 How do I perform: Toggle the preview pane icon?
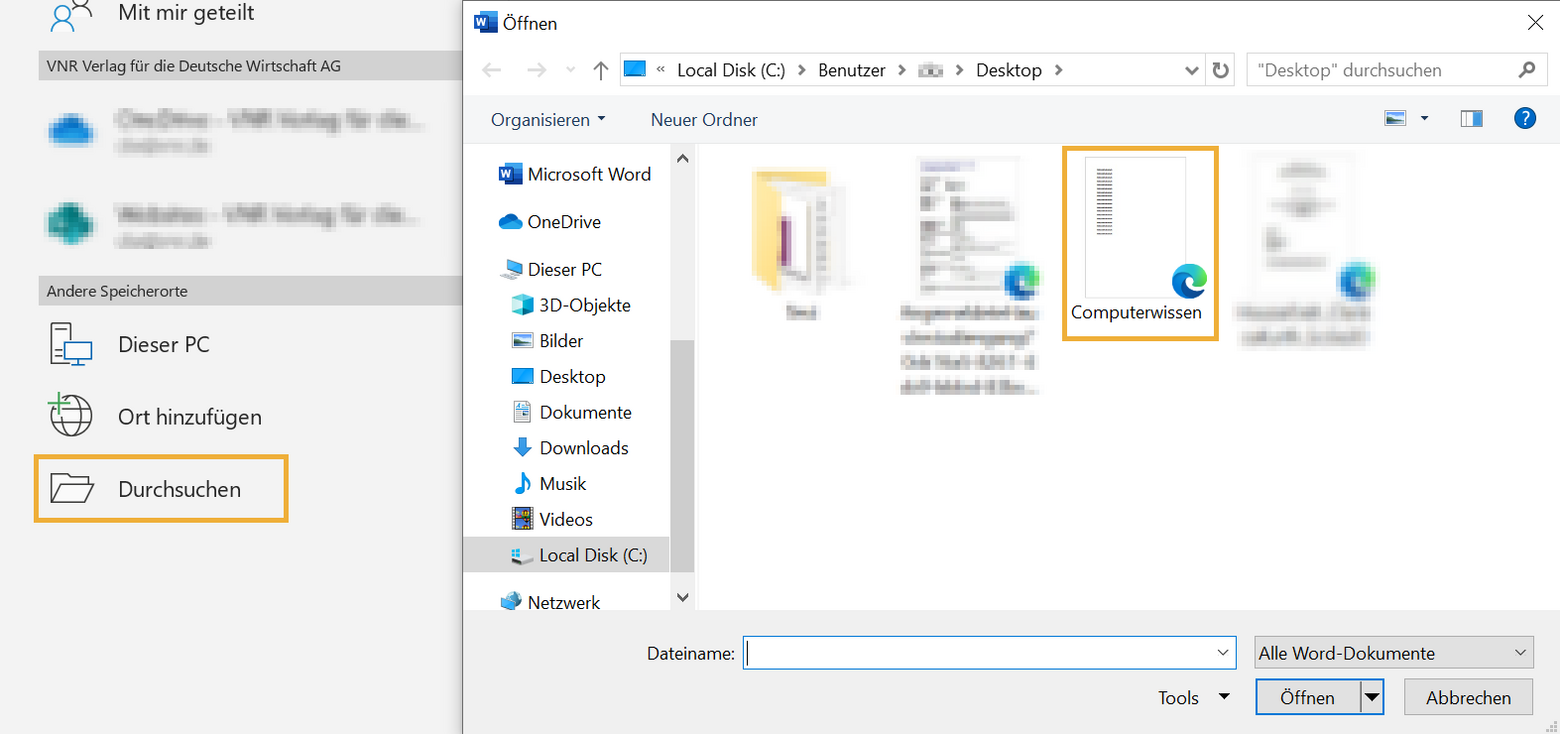[1471, 119]
